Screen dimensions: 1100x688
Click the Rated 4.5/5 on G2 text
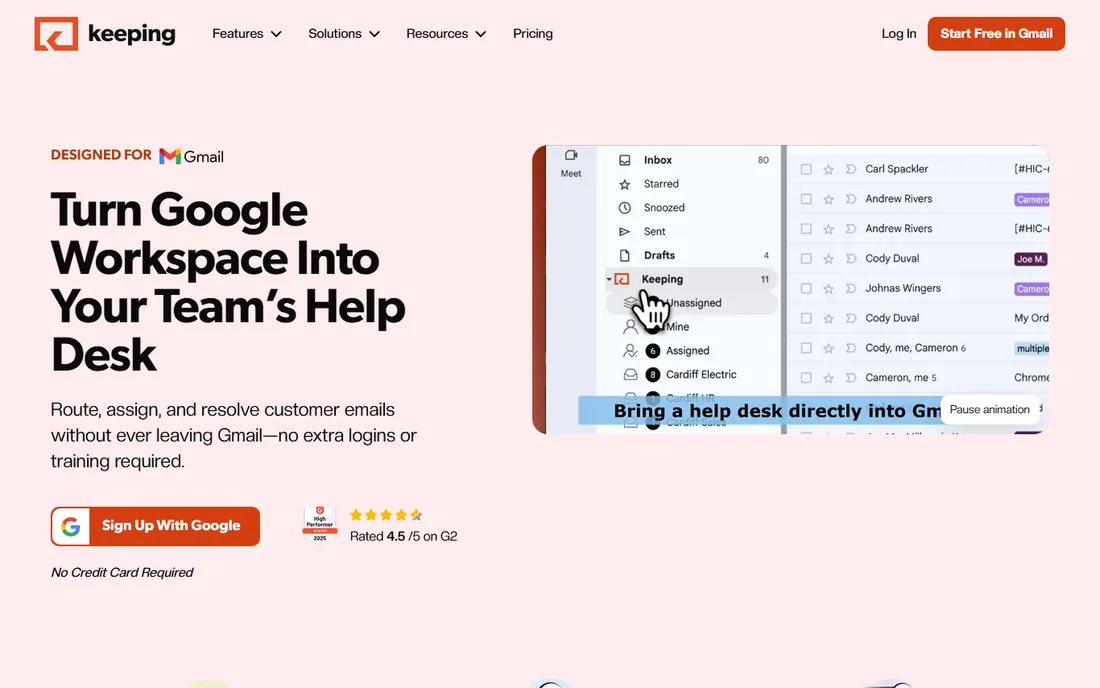pos(403,537)
